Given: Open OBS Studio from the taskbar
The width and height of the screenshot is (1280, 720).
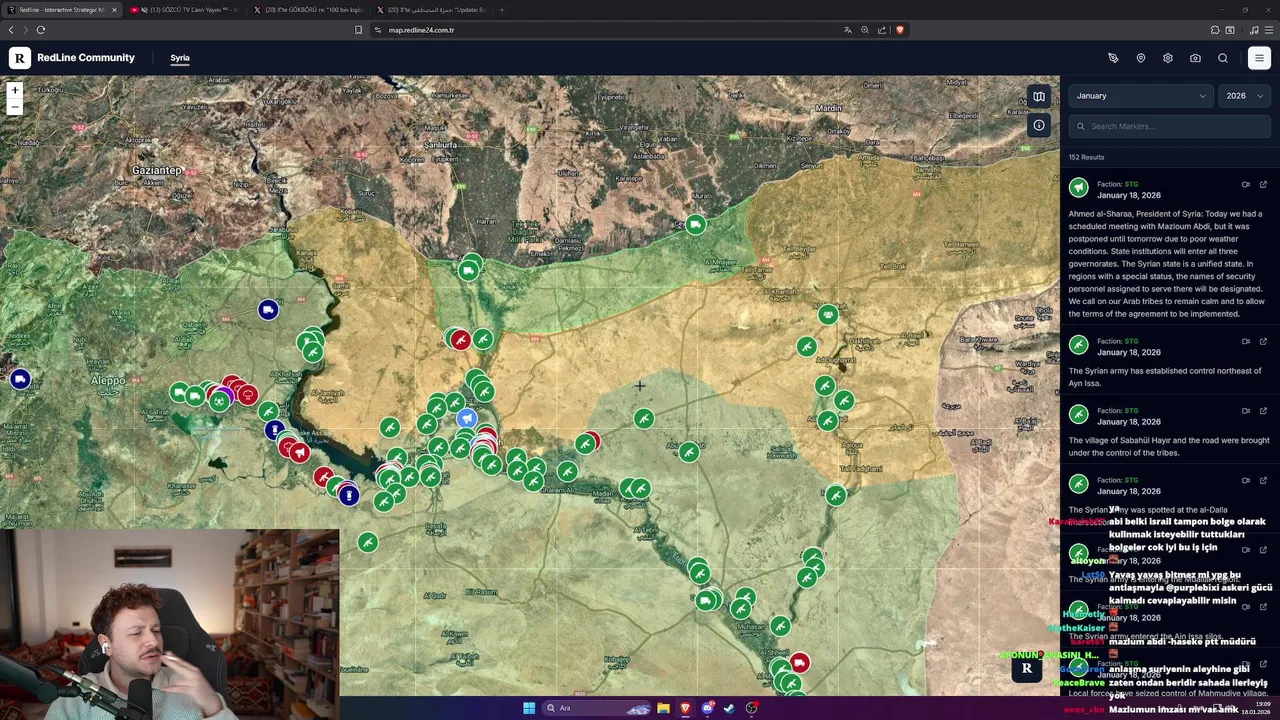Looking at the screenshot, I should tap(751, 708).
